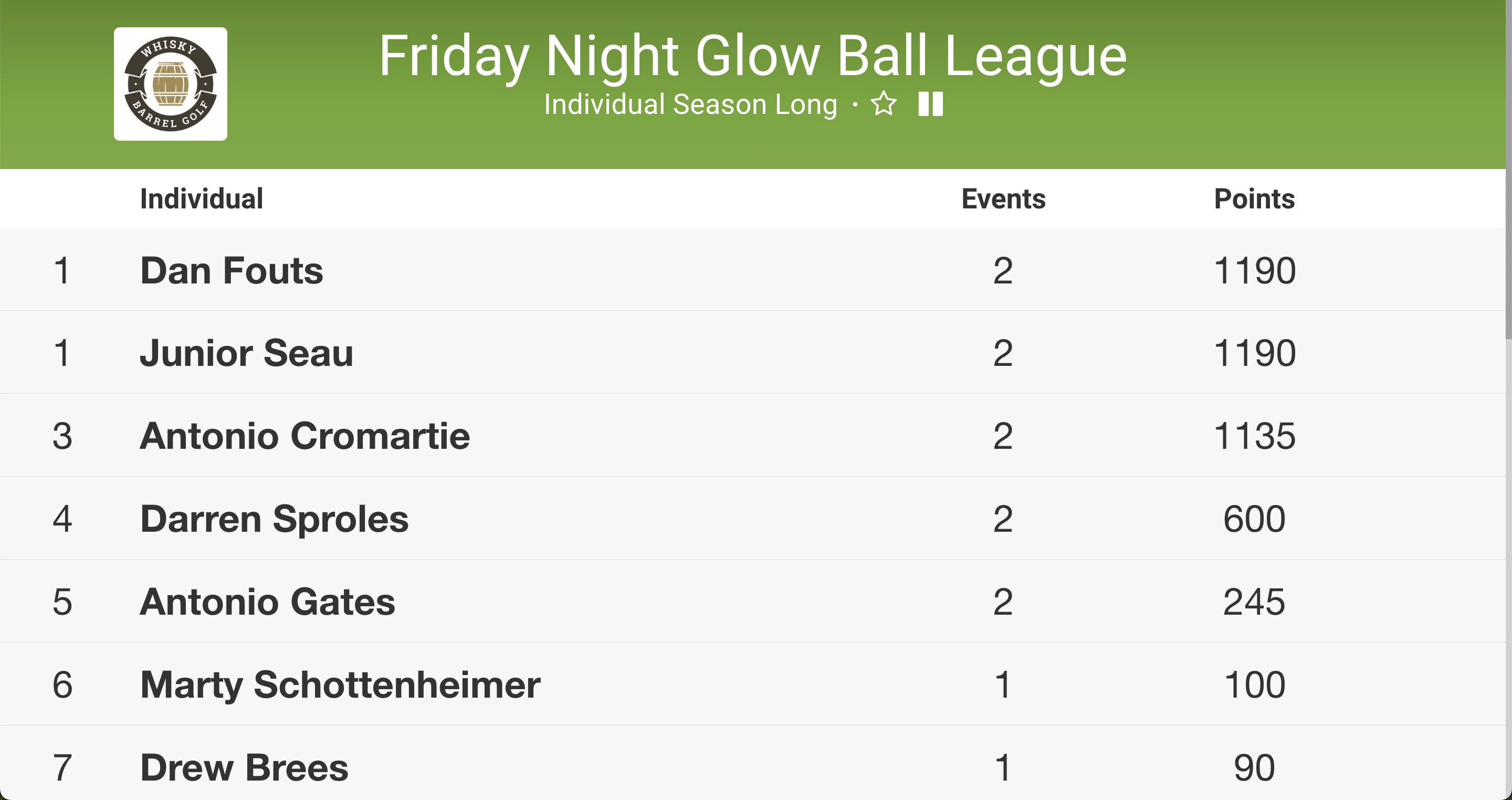Viewport: 1512px width, 800px height.
Task: Toggle the favorite star icon
Action: (x=884, y=104)
